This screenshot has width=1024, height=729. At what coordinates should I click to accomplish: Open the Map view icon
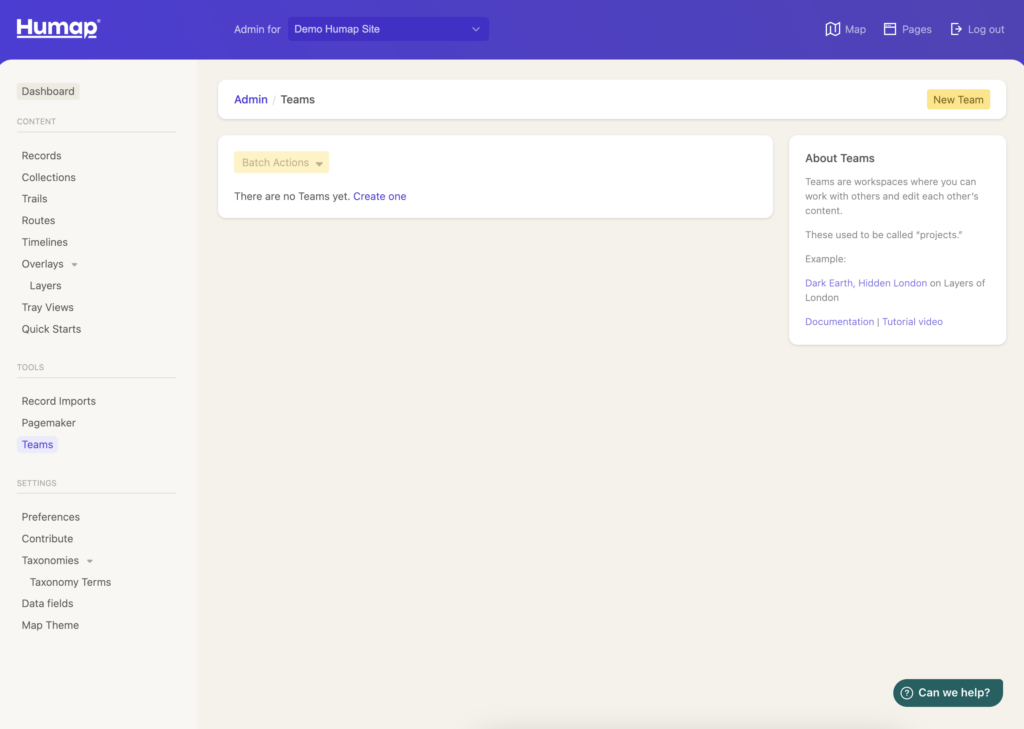(832, 29)
